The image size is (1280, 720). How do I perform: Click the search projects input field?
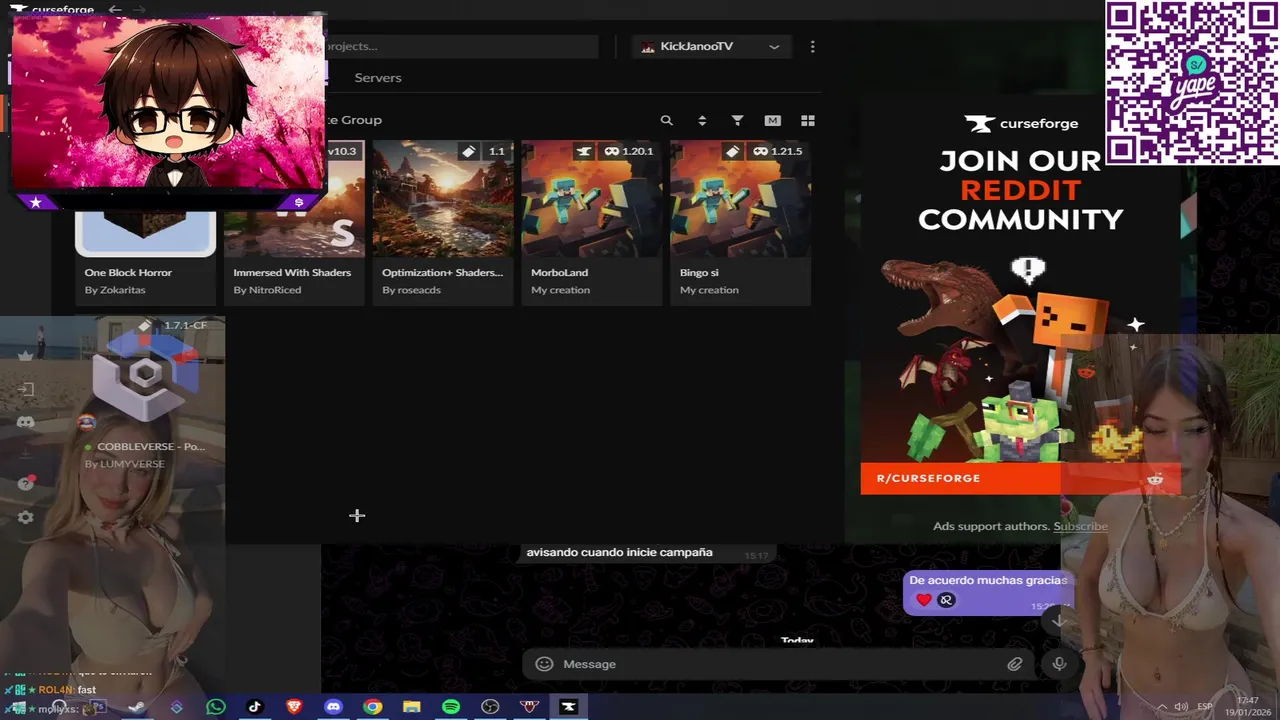tap(461, 46)
